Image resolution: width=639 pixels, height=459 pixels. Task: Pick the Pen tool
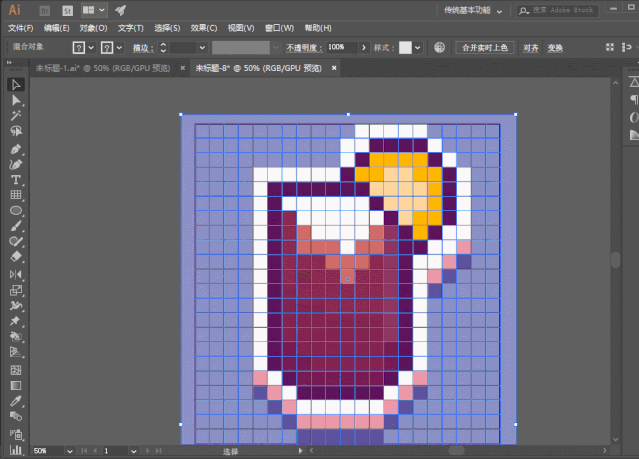click(16, 148)
